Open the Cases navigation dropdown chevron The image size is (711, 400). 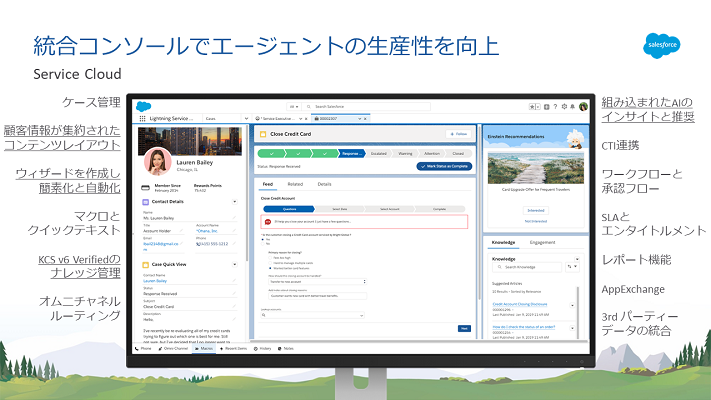pyautogui.click(x=246, y=119)
